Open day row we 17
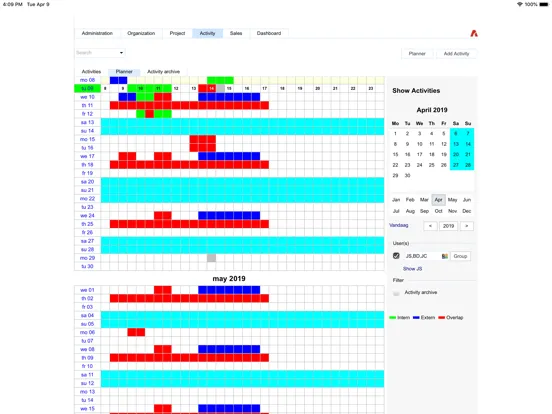Screen dimensions: 552x414 pyautogui.click(x=87, y=156)
